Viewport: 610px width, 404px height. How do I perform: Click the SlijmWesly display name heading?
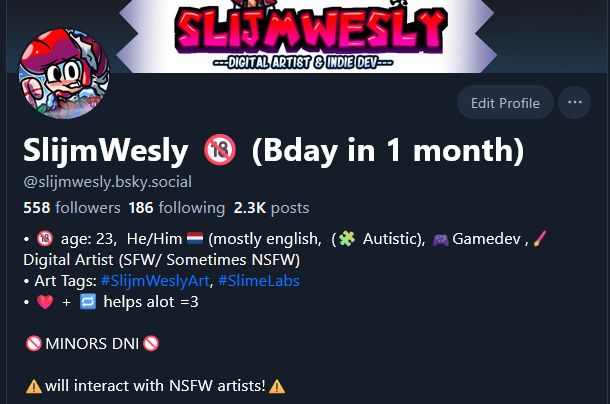pyautogui.click(x=106, y=151)
